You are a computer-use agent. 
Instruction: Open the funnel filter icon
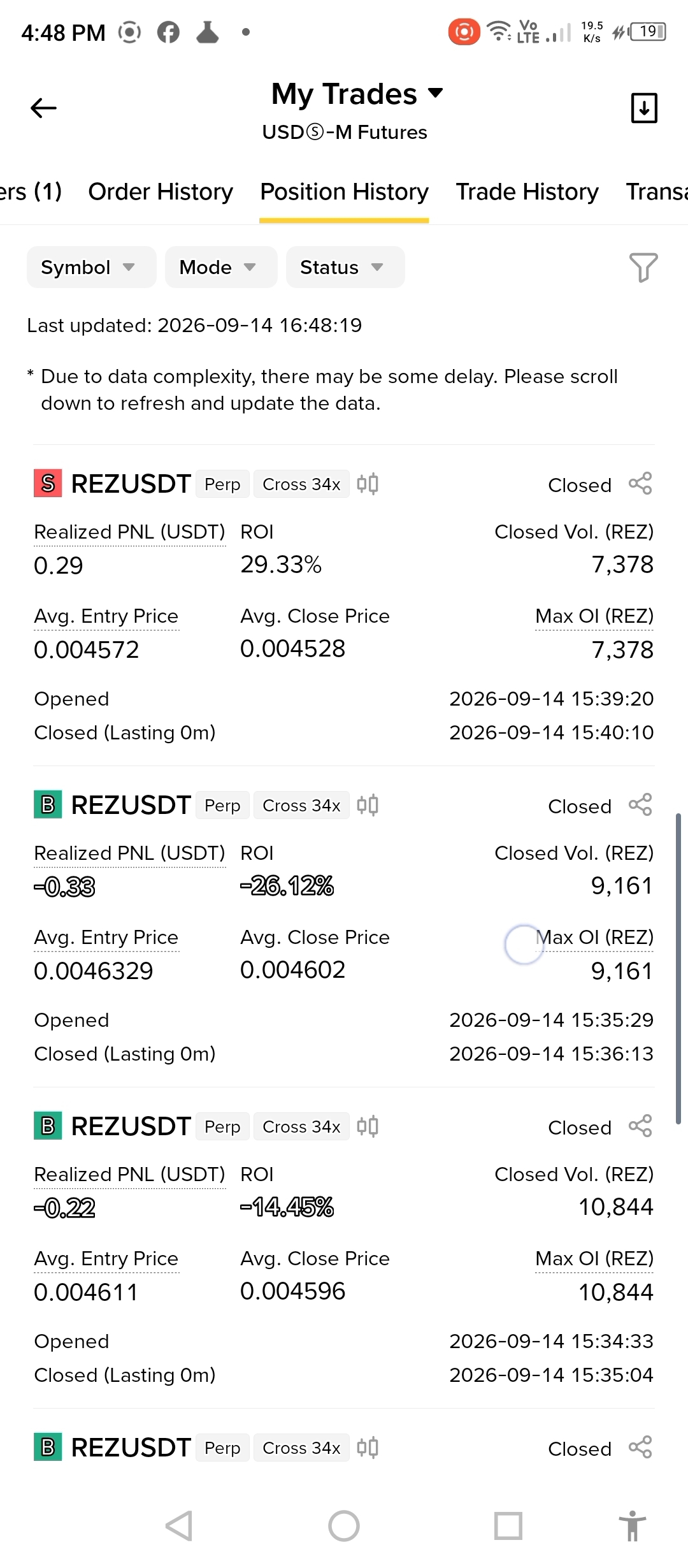(643, 267)
